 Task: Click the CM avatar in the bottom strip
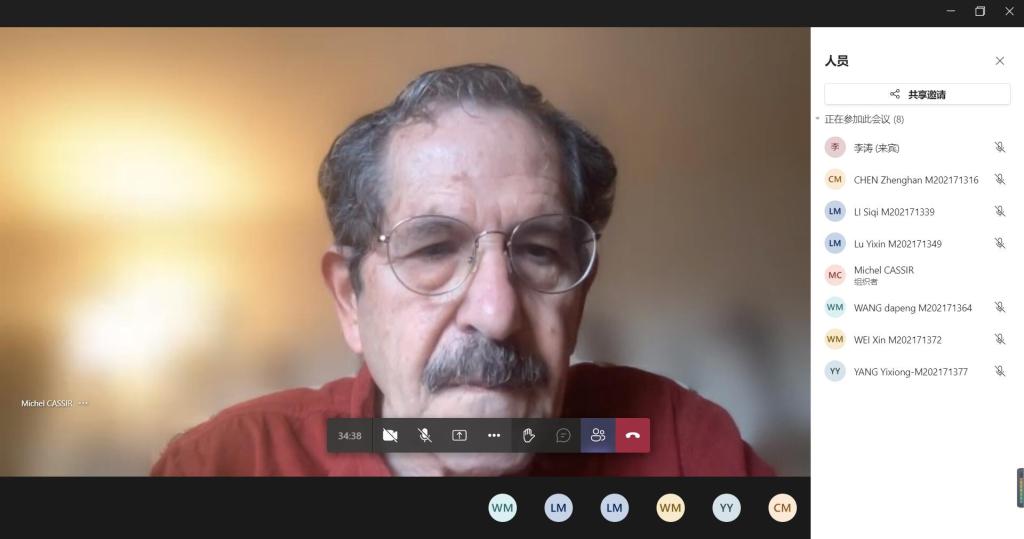(x=782, y=508)
